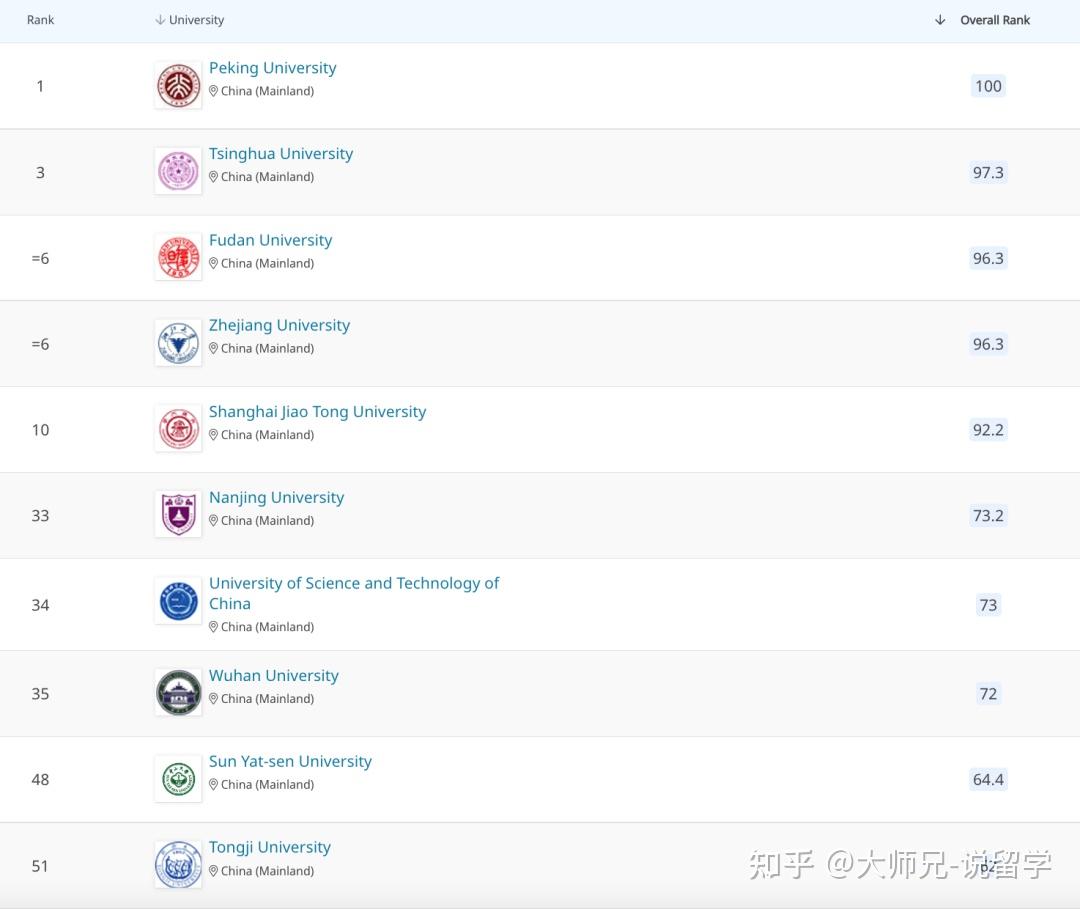Image resolution: width=1080 pixels, height=909 pixels.
Task: Click the location marker under Sun Yat-sen University
Action: coord(214,785)
